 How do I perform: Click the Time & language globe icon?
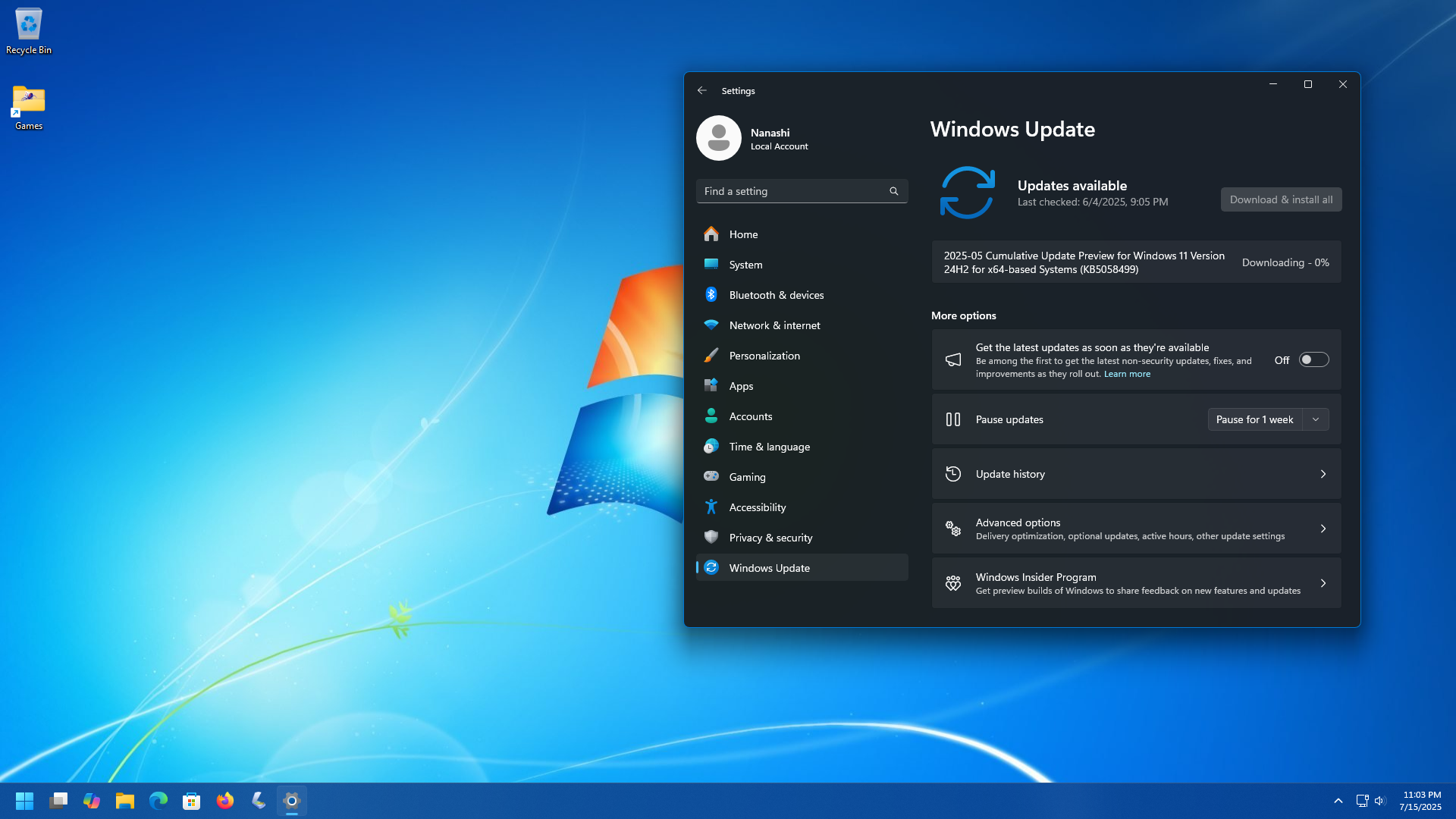click(711, 447)
